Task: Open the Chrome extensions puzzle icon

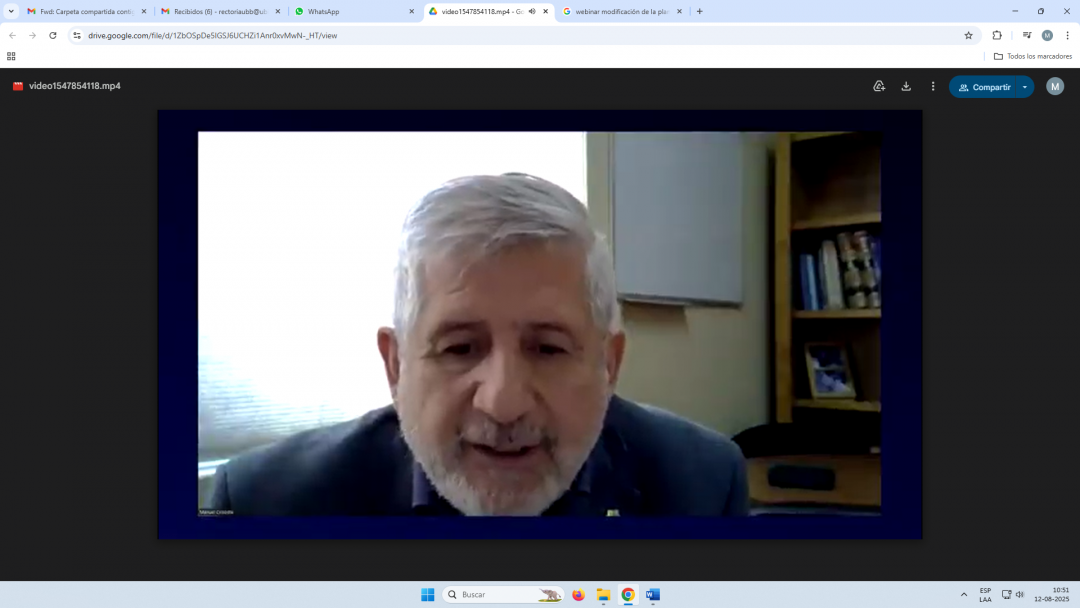Action: (997, 35)
